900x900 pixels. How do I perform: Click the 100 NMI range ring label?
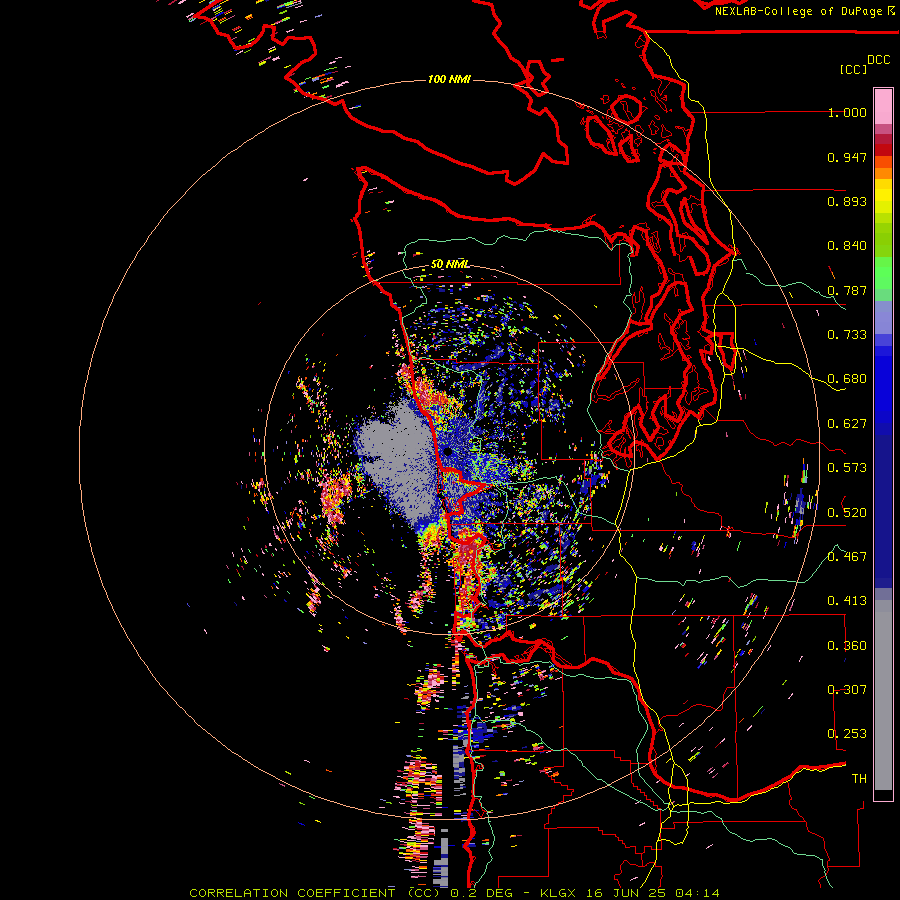pos(449,79)
